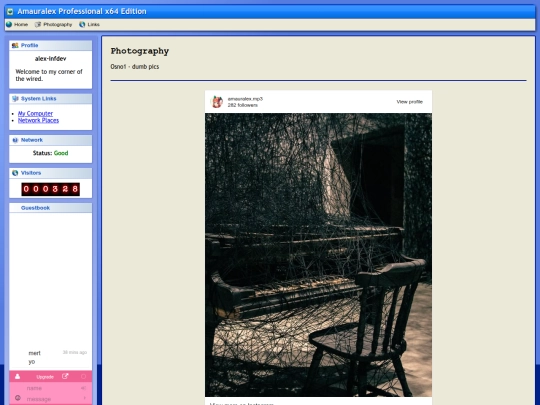This screenshot has height=405, width=540.
Task: Focus the guestbook name field
Action: pyautogui.click(x=52, y=388)
